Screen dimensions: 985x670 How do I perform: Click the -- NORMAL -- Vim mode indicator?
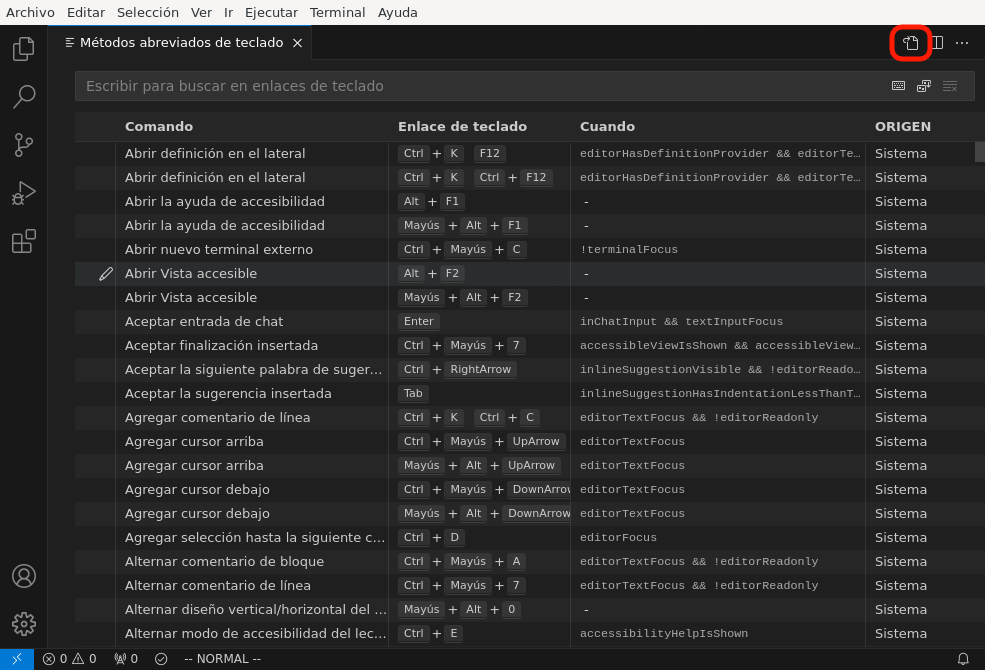coord(222,659)
